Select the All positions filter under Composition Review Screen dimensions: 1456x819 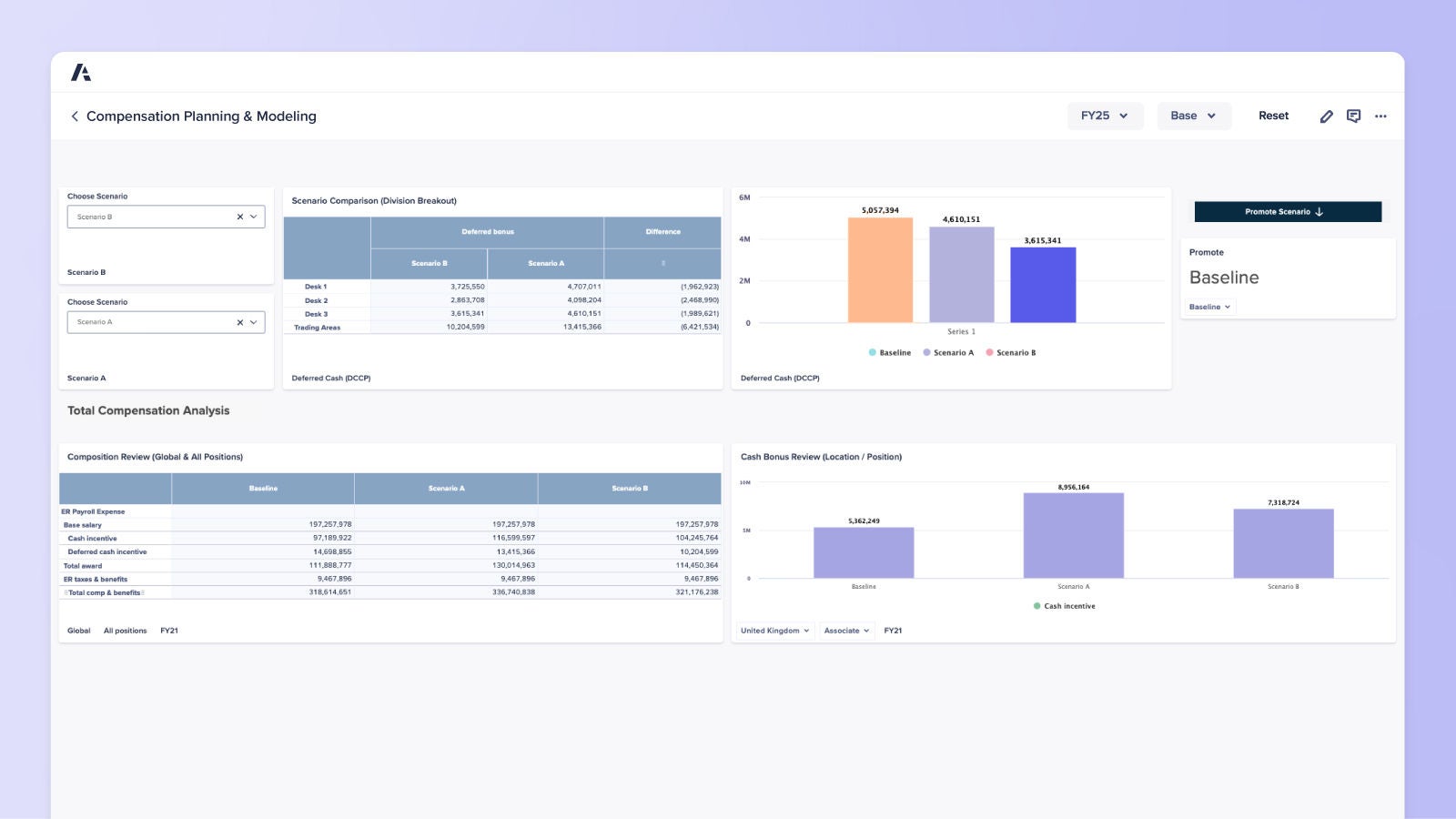126,630
